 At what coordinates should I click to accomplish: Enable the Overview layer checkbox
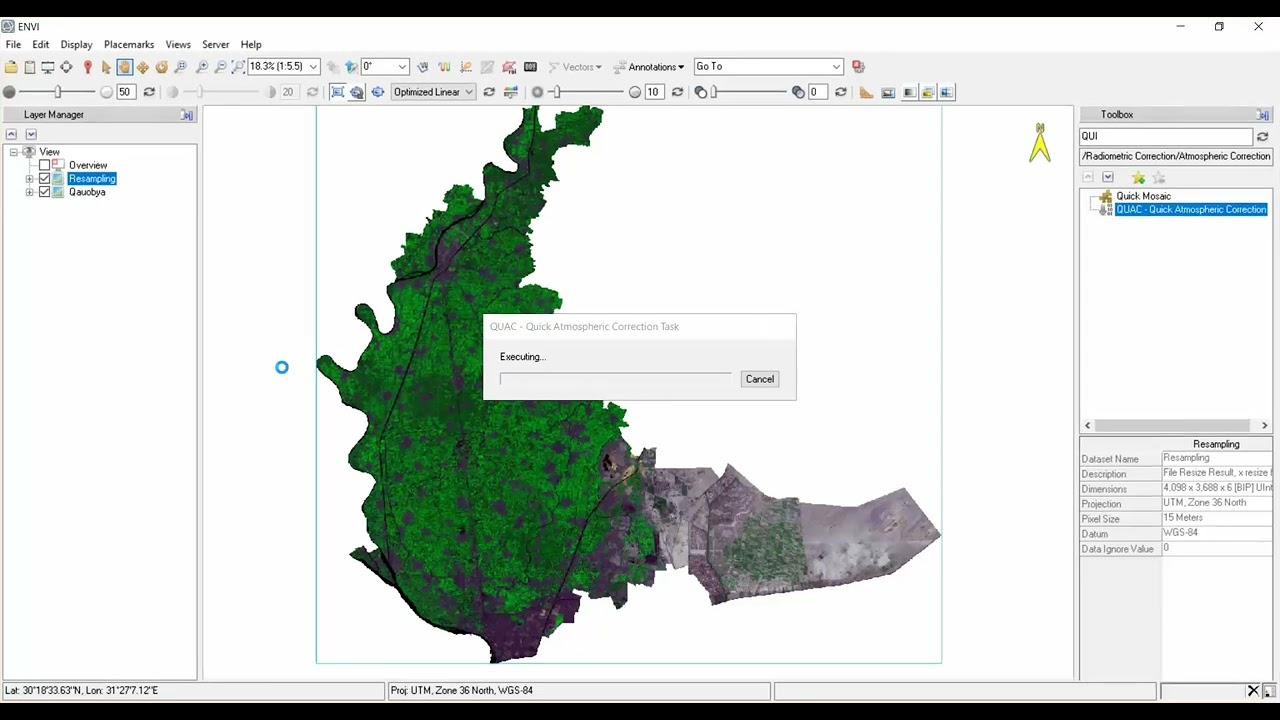[44, 165]
